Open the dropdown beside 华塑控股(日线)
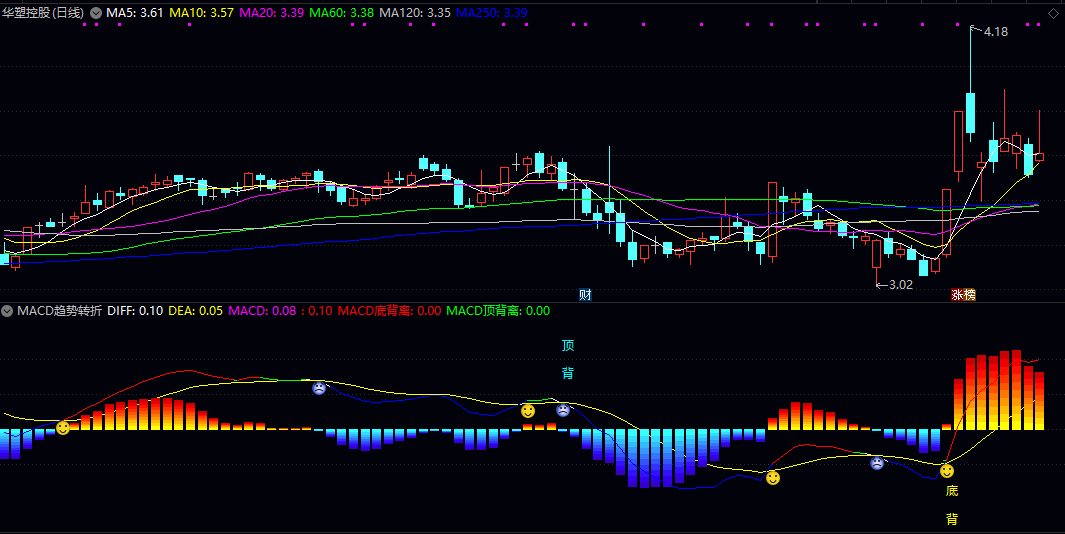This screenshot has width=1065, height=534. tap(96, 13)
